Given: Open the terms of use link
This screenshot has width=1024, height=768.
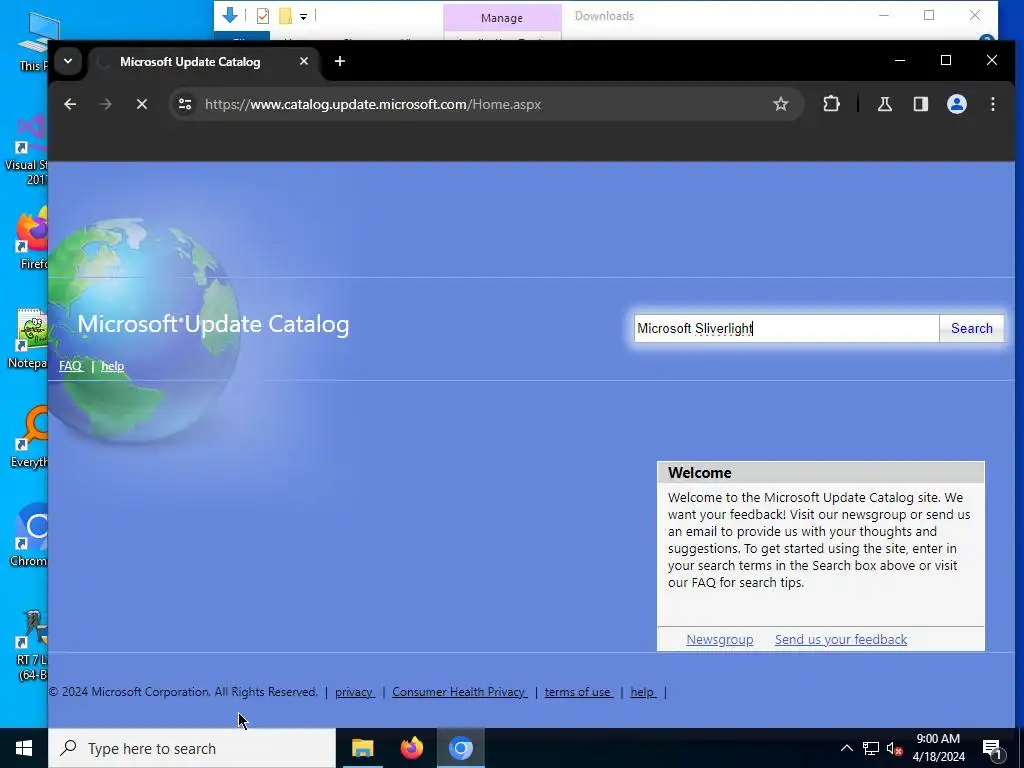Looking at the screenshot, I should coord(578,692).
